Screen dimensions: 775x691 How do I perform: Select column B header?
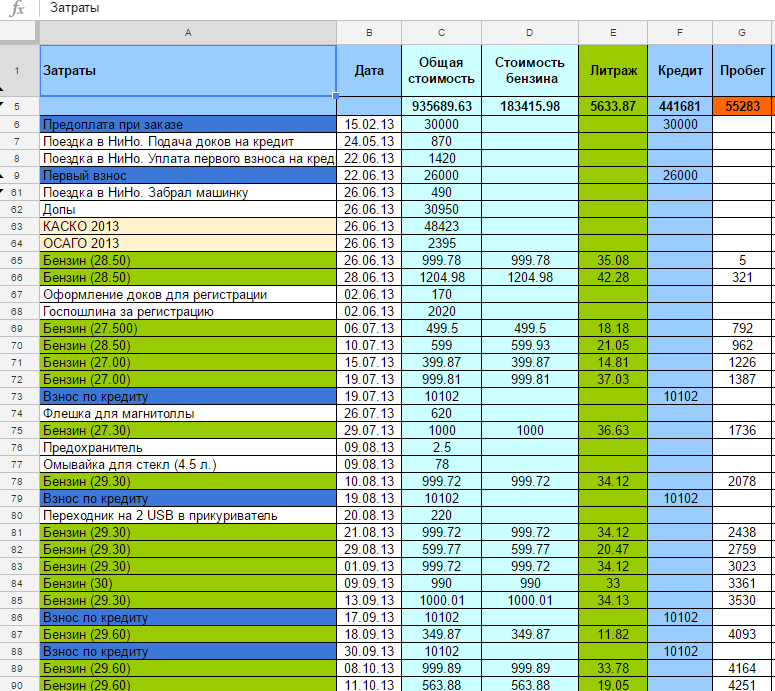coord(368,33)
